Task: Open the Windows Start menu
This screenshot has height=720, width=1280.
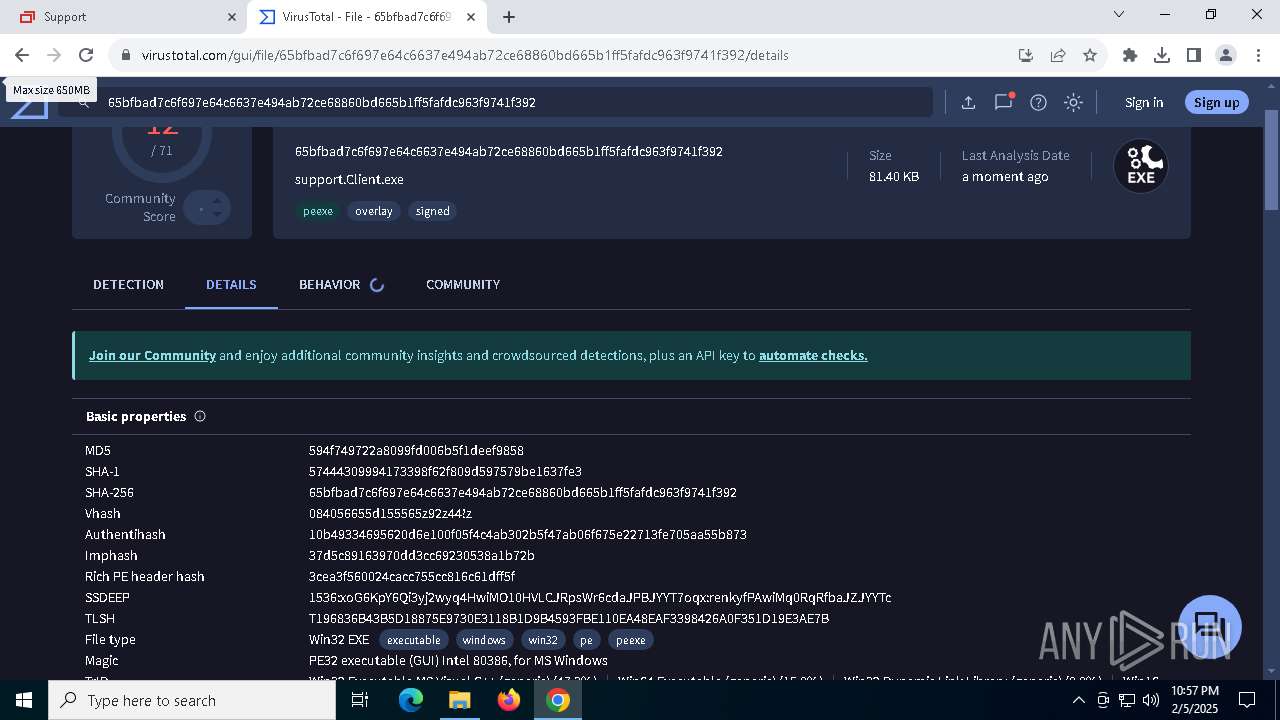Action: 24,700
